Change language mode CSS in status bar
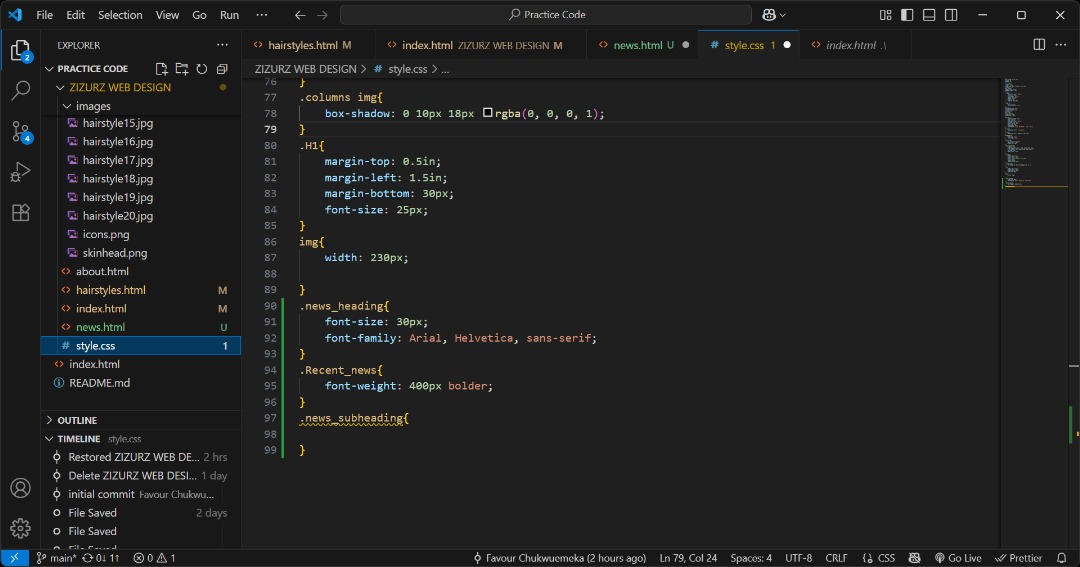 [886, 558]
